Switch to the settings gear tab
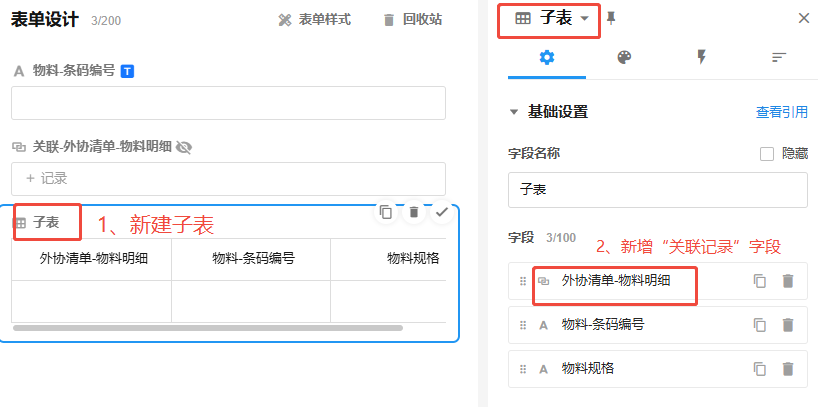This screenshot has width=821, height=407. click(546, 57)
